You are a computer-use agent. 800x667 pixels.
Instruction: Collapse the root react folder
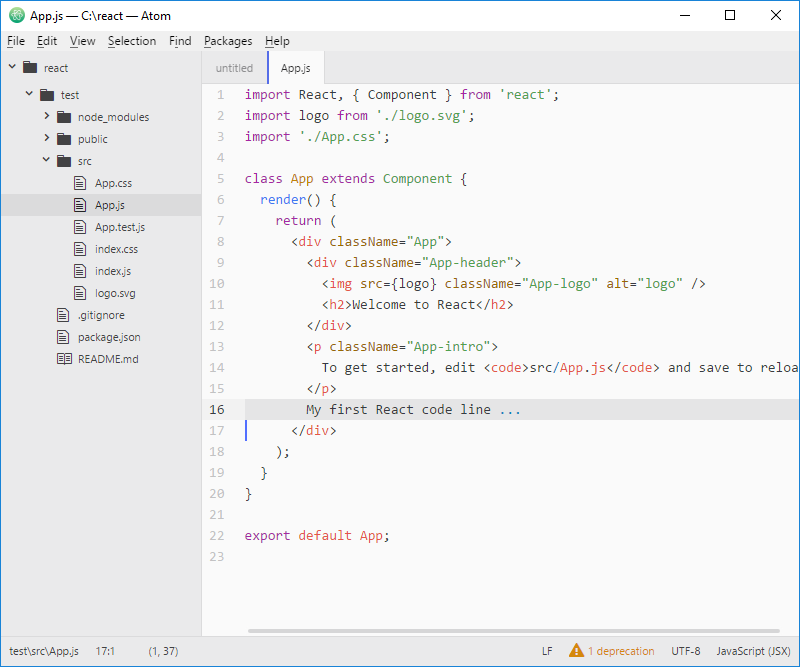13,68
